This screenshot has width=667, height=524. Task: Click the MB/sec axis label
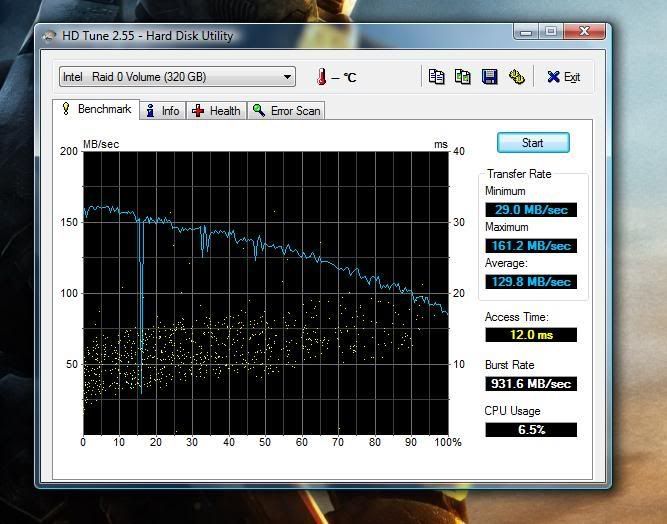(x=101, y=144)
